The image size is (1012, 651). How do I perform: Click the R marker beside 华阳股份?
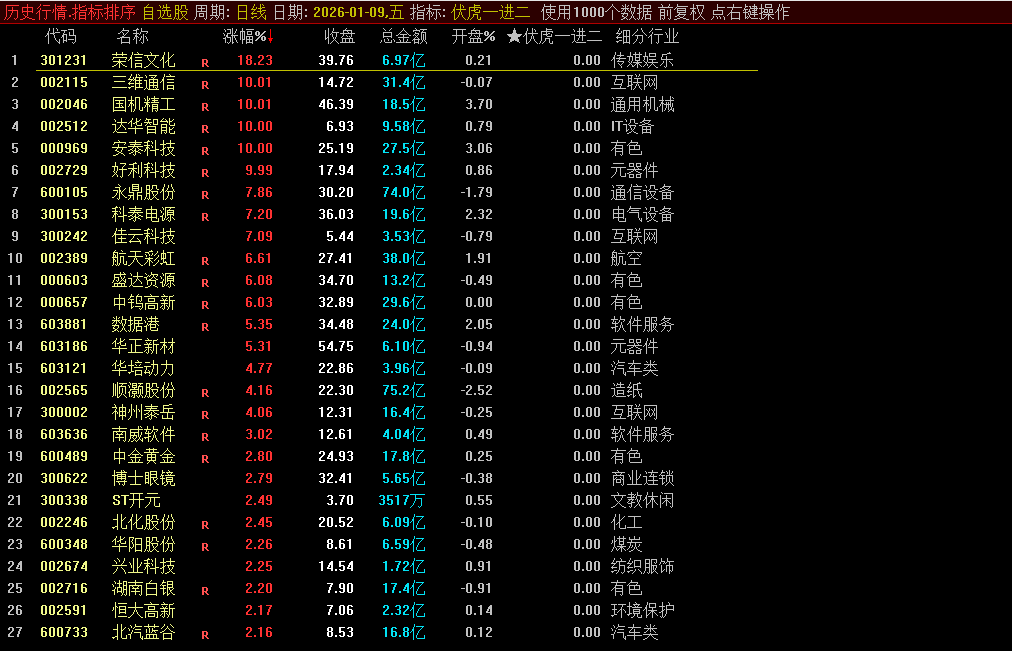tap(205, 547)
